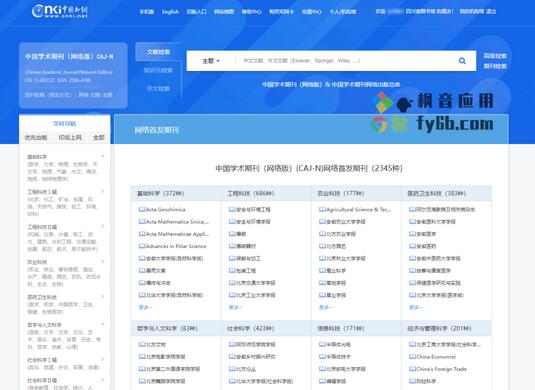Click the book icon beside 安徽医科大学学报

click(x=412, y=222)
